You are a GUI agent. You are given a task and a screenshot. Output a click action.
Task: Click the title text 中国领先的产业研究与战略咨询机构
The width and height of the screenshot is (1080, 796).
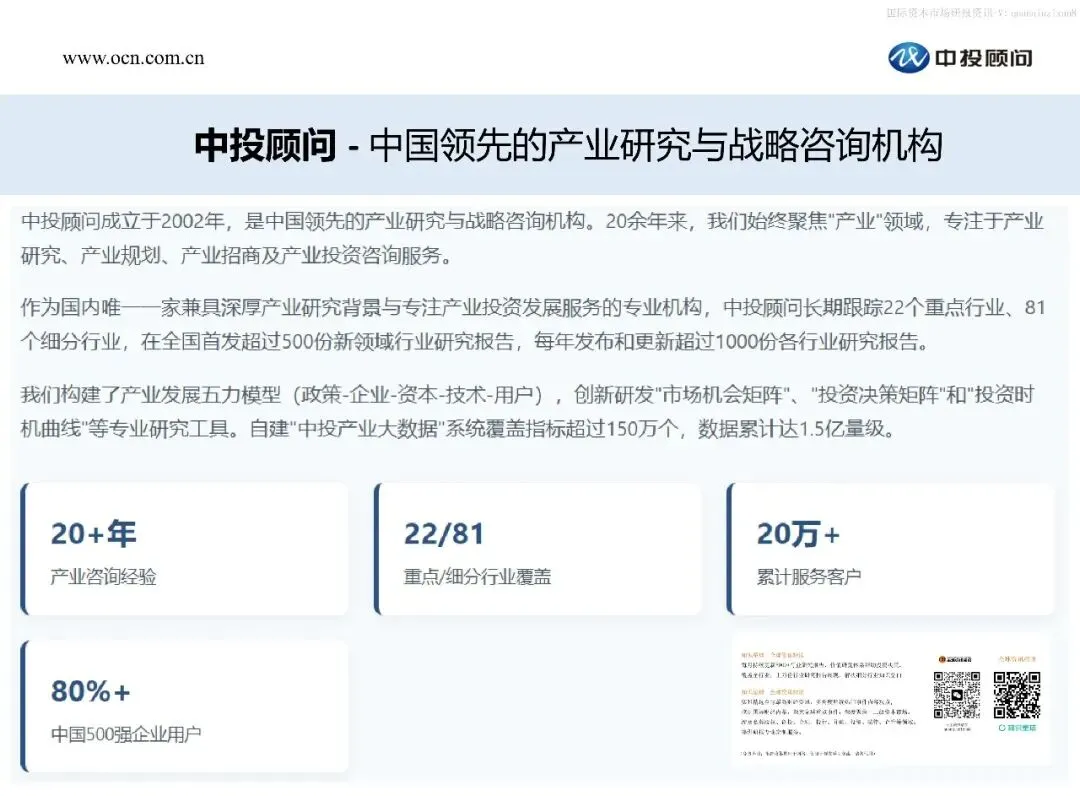[x=656, y=145]
